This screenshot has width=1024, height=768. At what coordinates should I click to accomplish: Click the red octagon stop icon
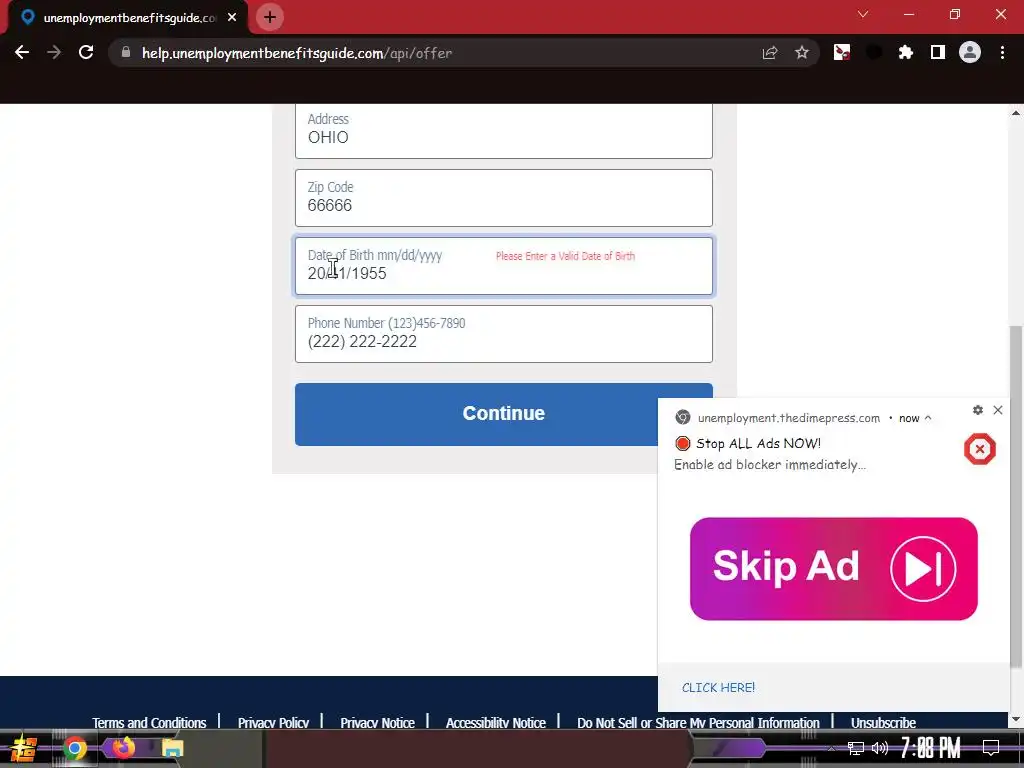click(980, 449)
